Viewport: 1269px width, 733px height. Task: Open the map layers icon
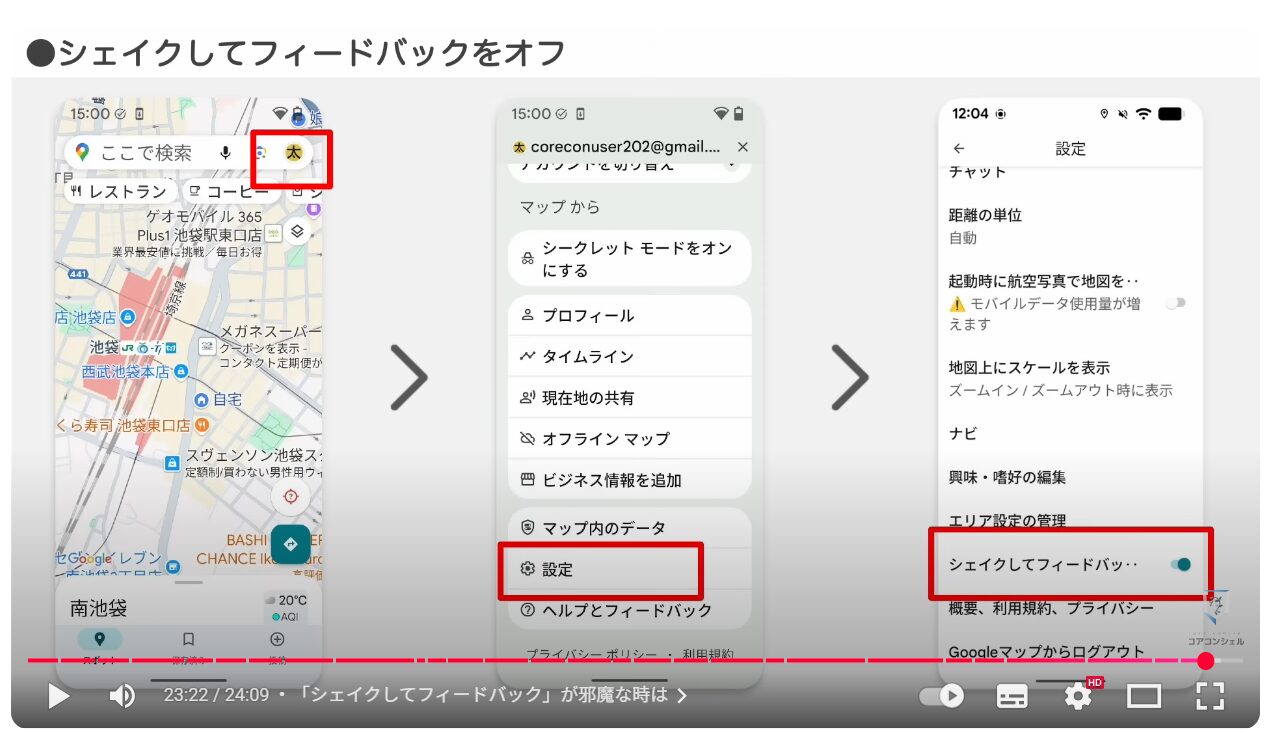click(297, 232)
